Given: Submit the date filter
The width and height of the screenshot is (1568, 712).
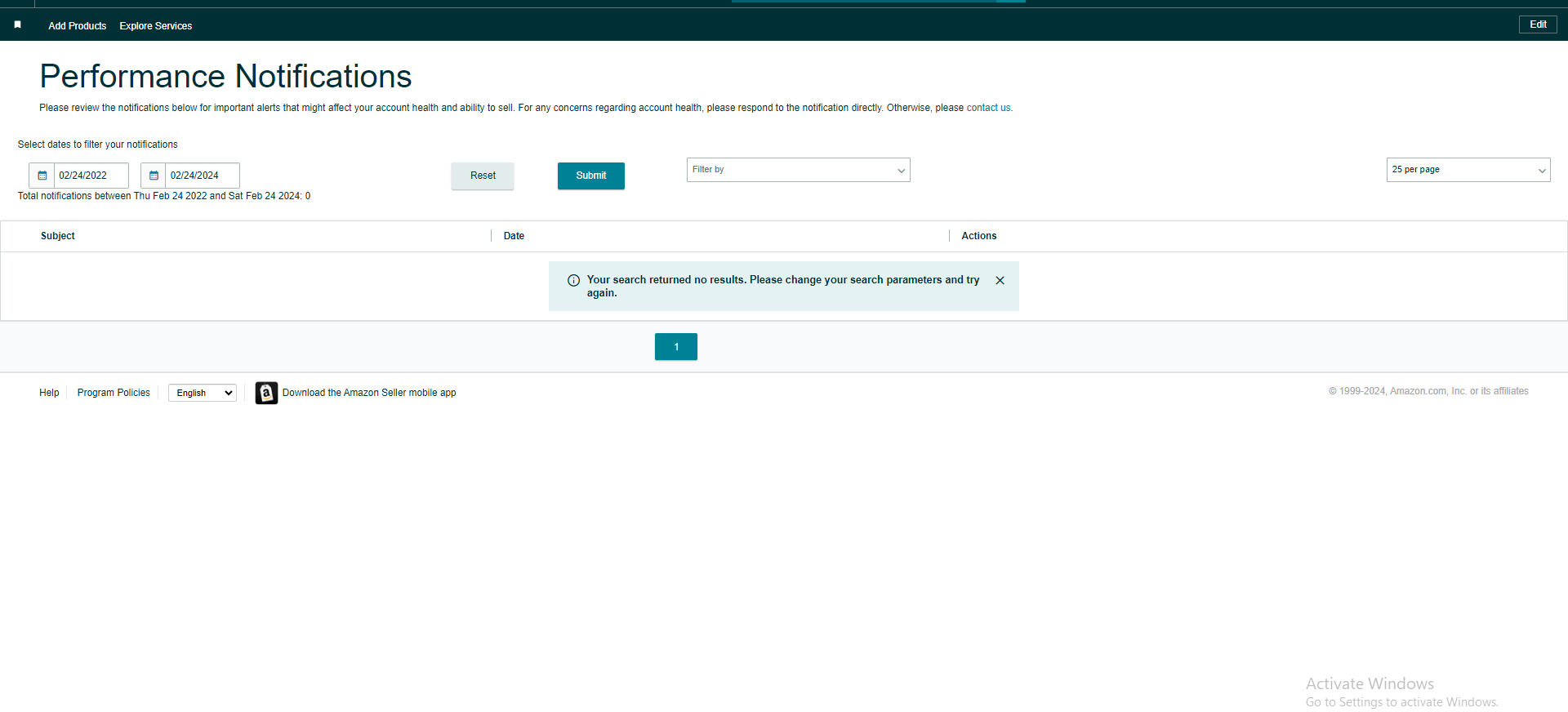Looking at the screenshot, I should [x=591, y=176].
